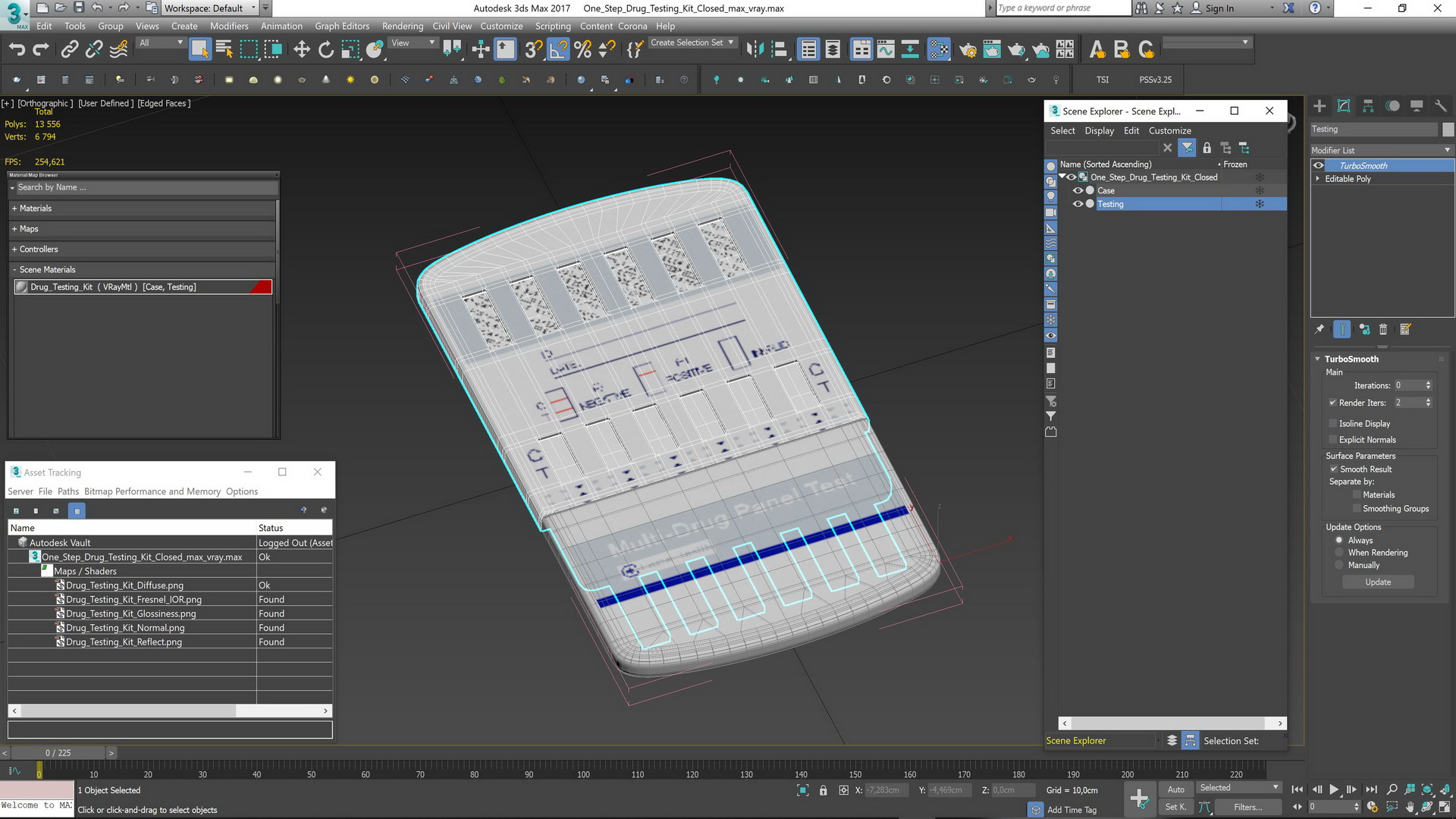Open the Workspace Default dropdown
Screen dimensions: 1456x819
(x=210, y=8)
